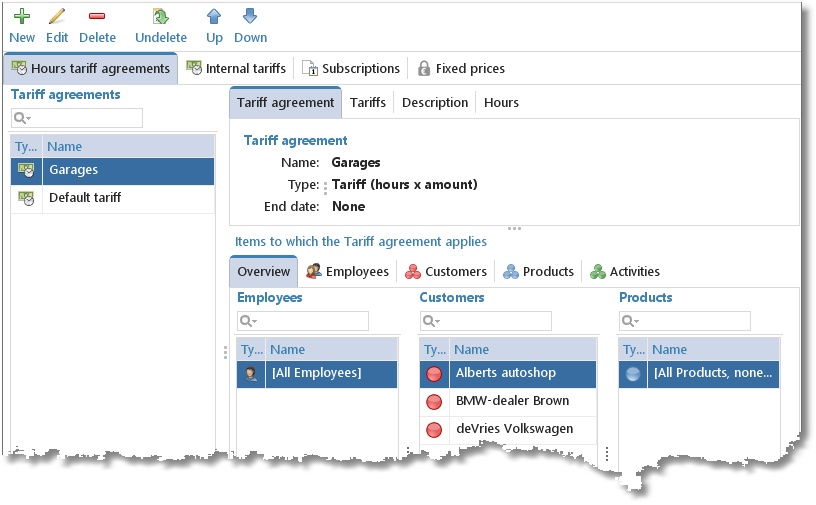Click the green plus New icon
The width and height of the screenshot is (816, 505).
coord(22,17)
